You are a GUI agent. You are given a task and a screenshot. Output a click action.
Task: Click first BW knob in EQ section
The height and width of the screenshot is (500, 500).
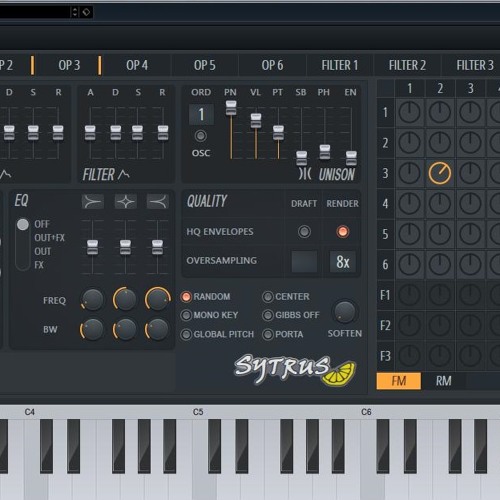pyautogui.click(x=92, y=330)
